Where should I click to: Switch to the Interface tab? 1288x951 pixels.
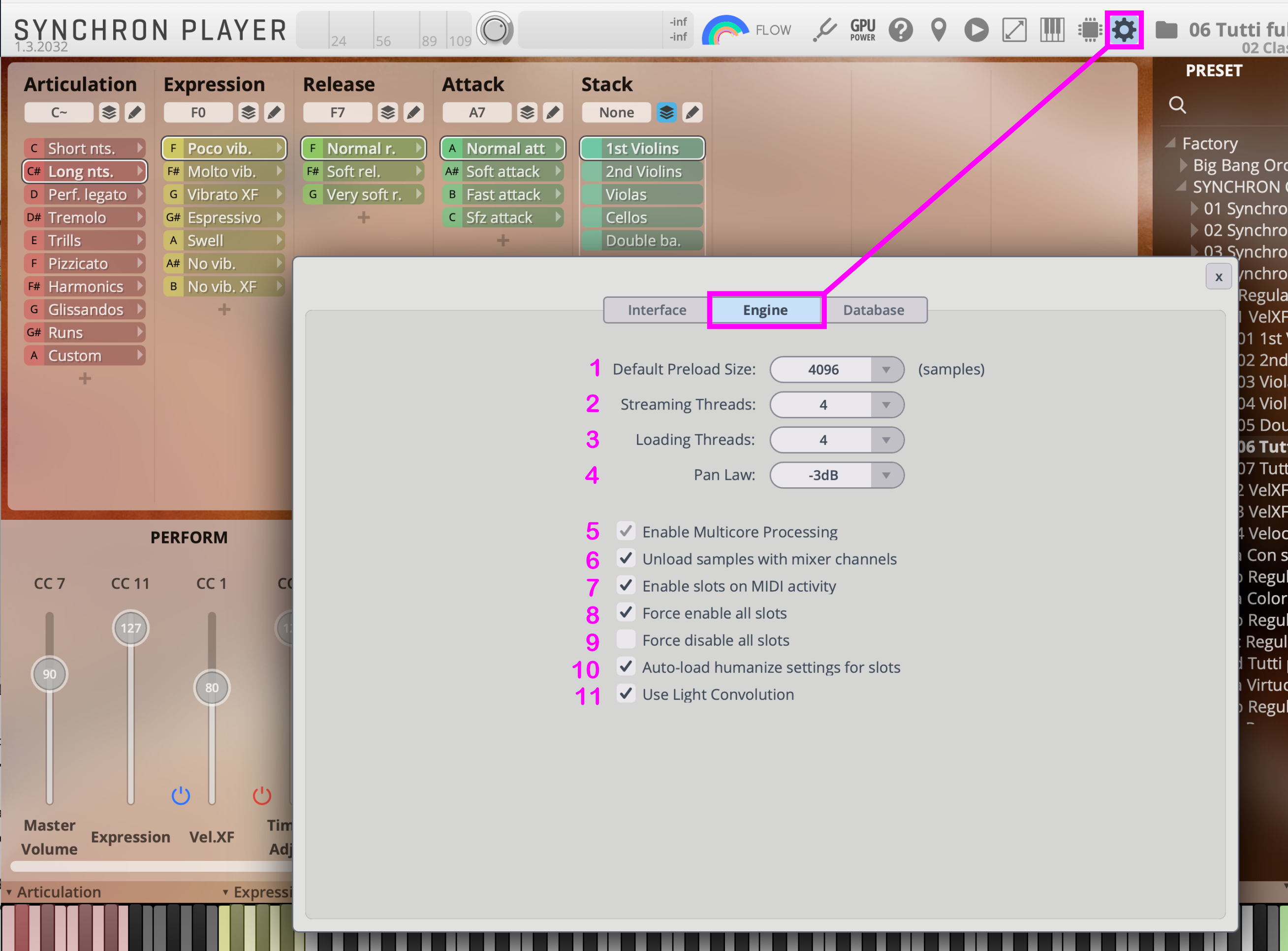coord(657,310)
